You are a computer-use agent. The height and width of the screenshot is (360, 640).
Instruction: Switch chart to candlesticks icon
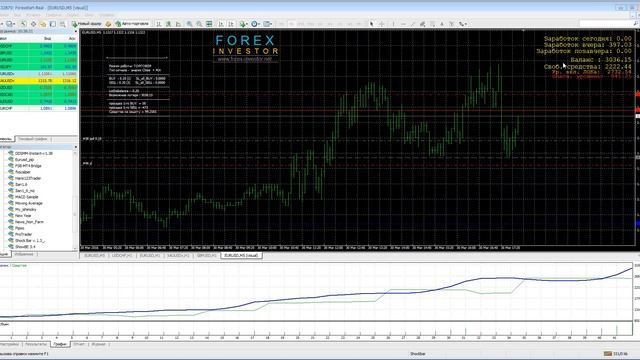pyautogui.click(x=168, y=24)
